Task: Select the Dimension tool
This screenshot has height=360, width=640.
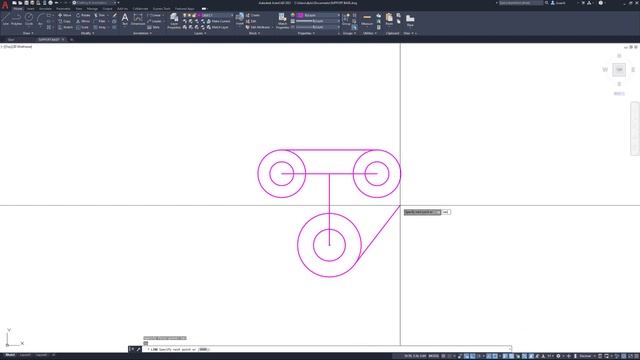Action: tap(138, 19)
